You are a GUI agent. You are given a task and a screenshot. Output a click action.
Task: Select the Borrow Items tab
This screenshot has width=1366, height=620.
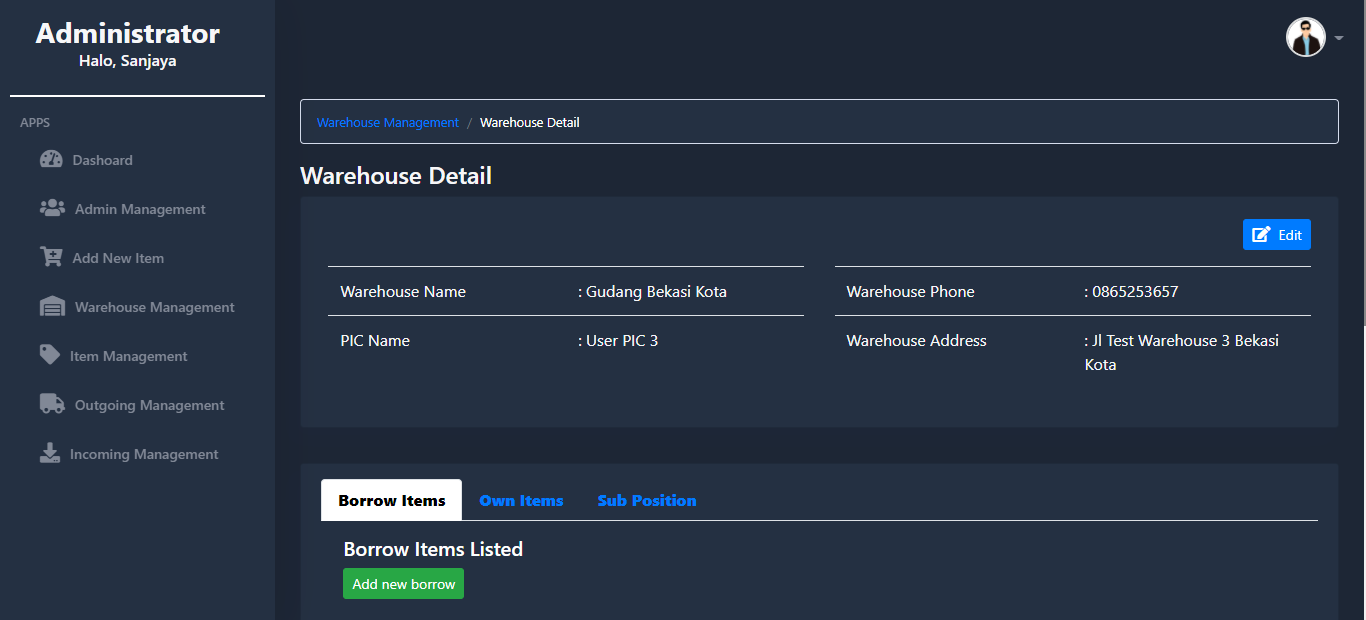[391, 500]
